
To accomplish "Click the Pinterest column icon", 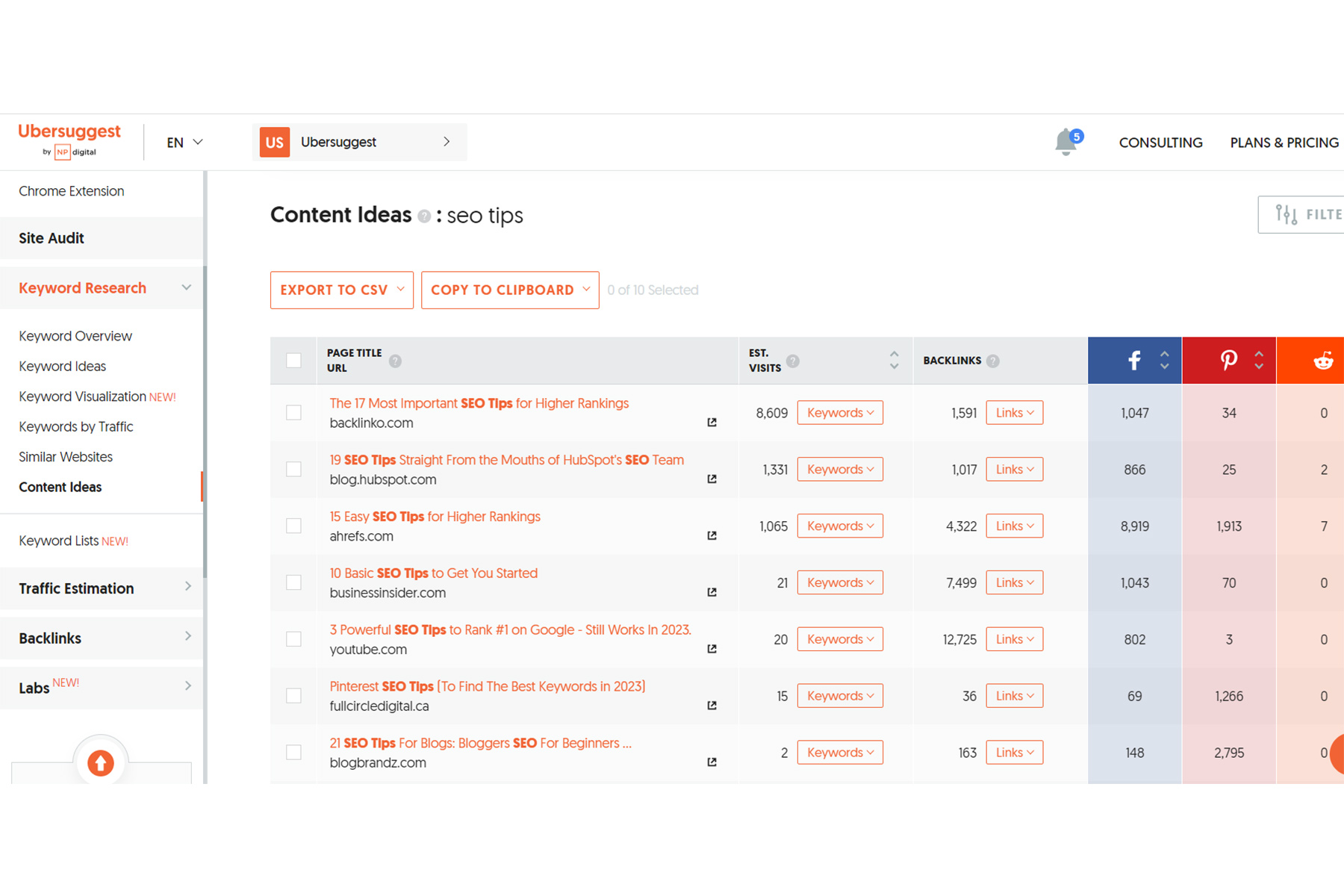I will point(1228,361).
